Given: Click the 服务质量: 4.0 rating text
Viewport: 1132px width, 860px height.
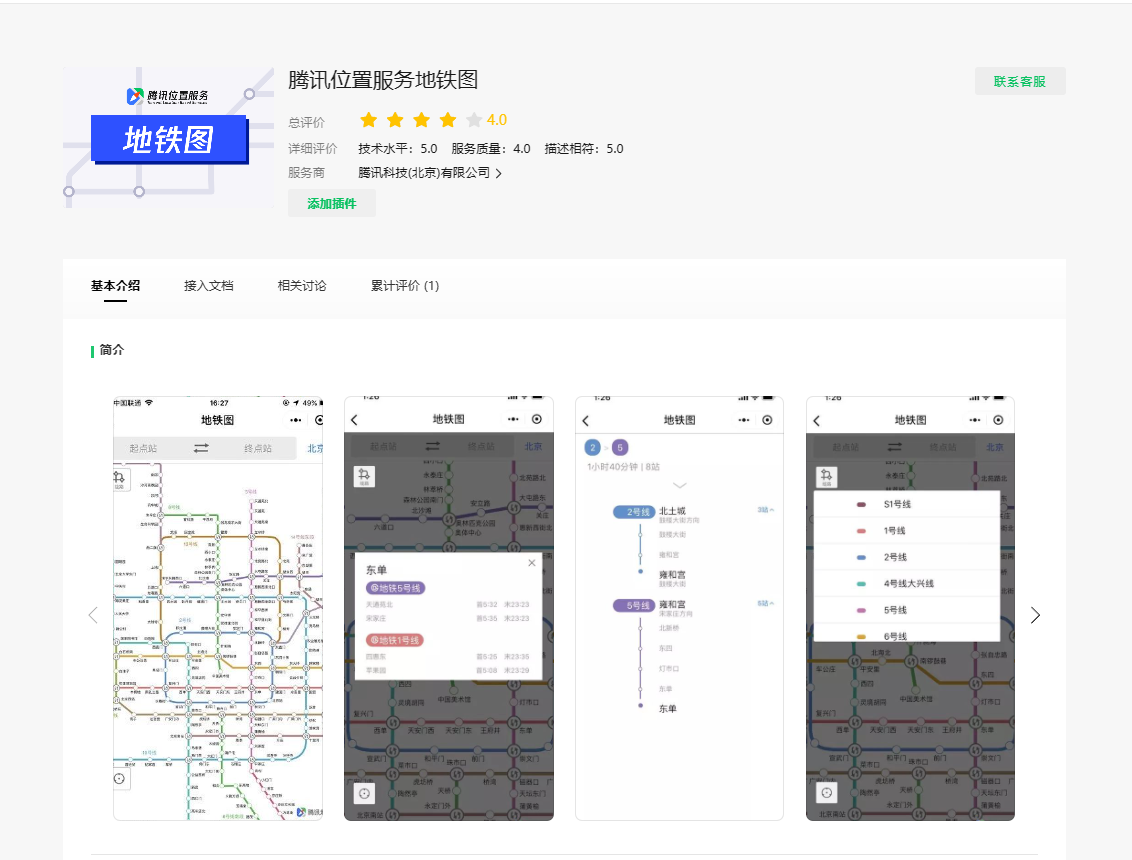Looking at the screenshot, I should [x=491, y=149].
